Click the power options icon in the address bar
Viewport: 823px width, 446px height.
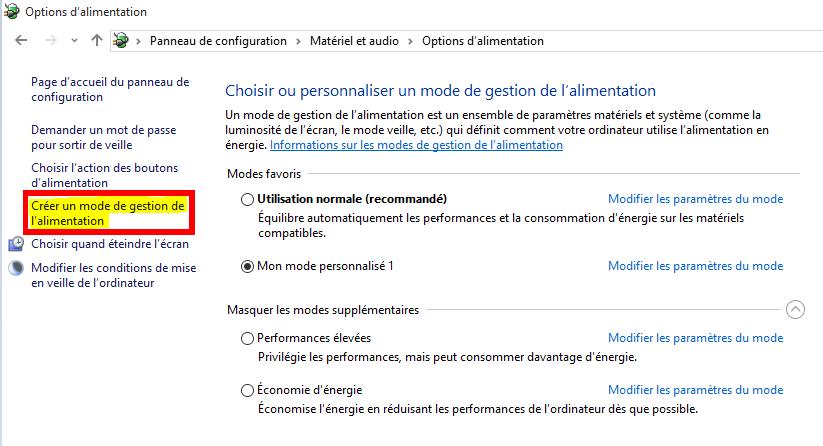click(x=121, y=40)
